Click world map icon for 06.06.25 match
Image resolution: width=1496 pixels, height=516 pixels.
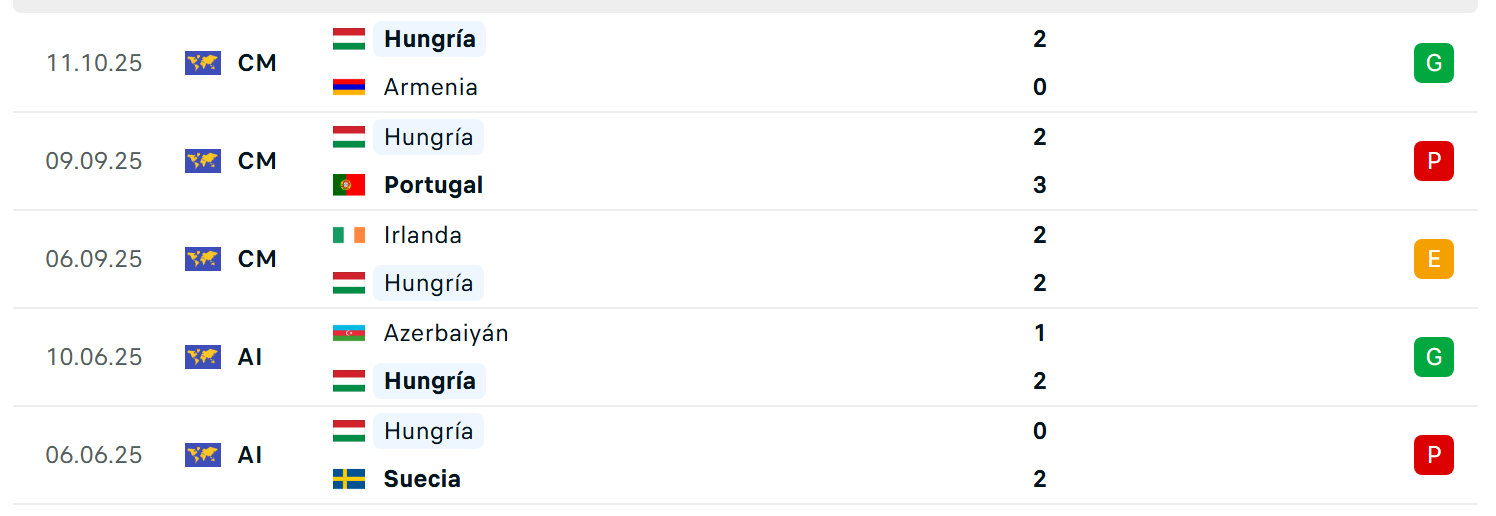click(x=203, y=455)
